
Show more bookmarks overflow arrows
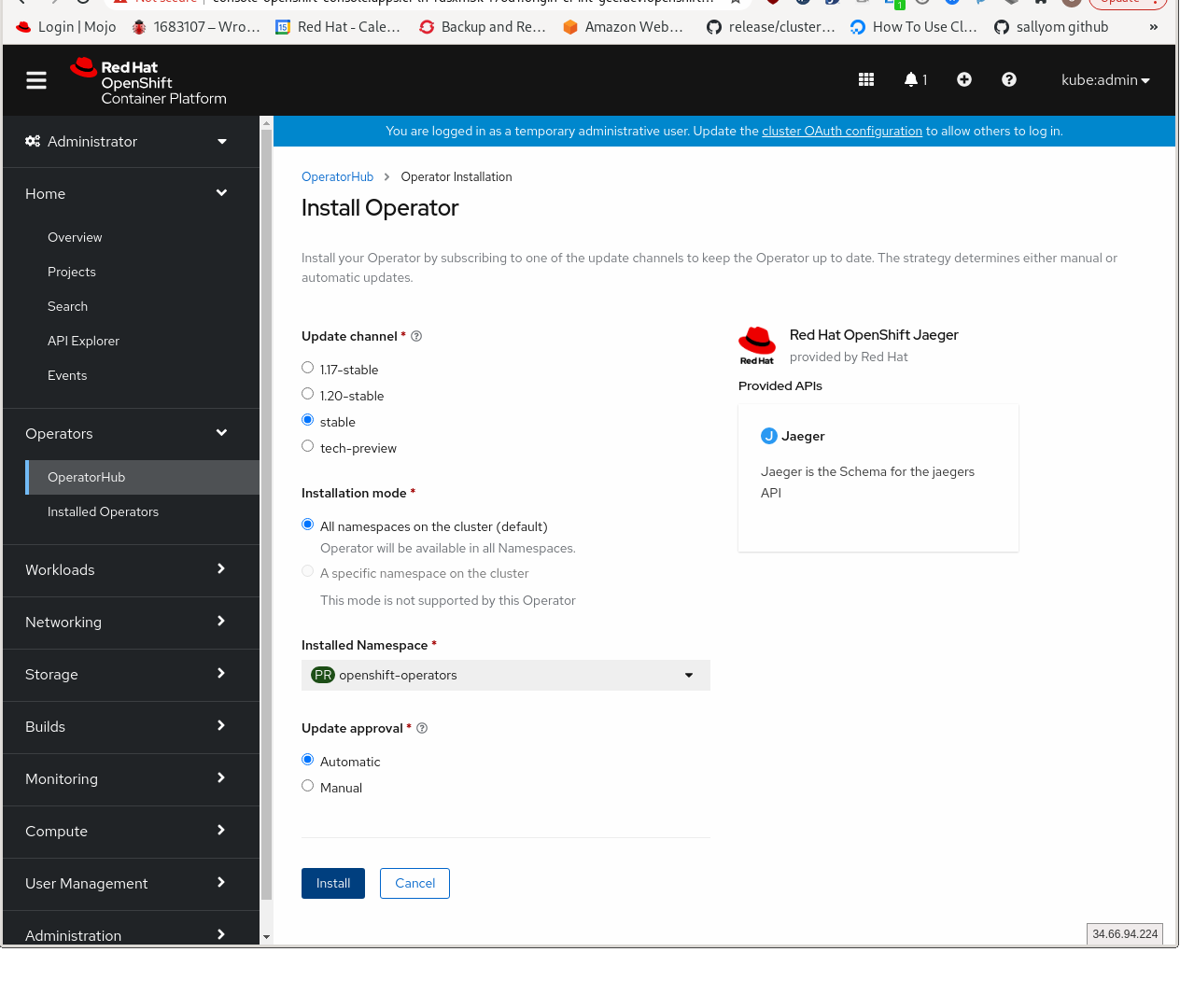(1154, 27)
